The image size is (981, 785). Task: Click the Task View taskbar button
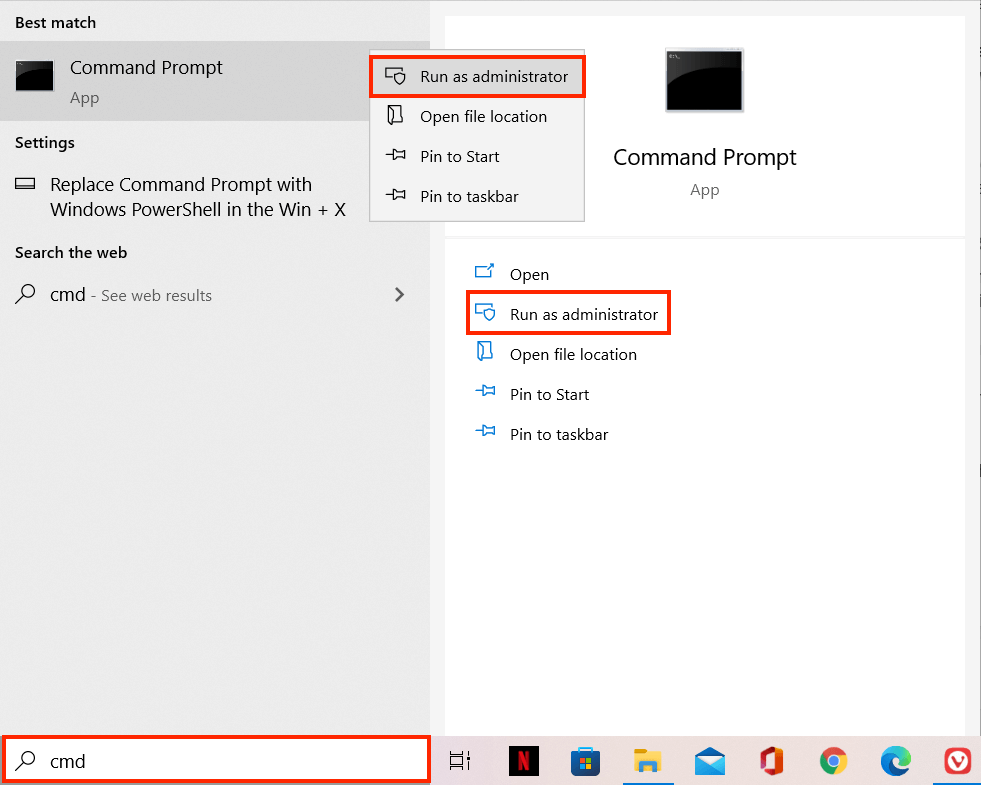coord(460,761)
